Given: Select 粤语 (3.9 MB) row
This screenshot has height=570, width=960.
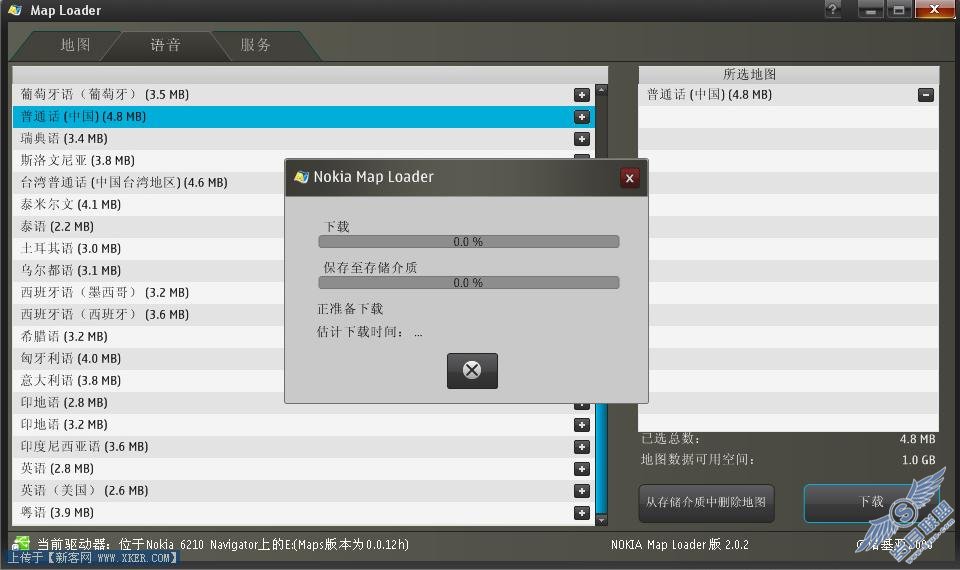Looking at the screenshot, I should click(303, 513).
